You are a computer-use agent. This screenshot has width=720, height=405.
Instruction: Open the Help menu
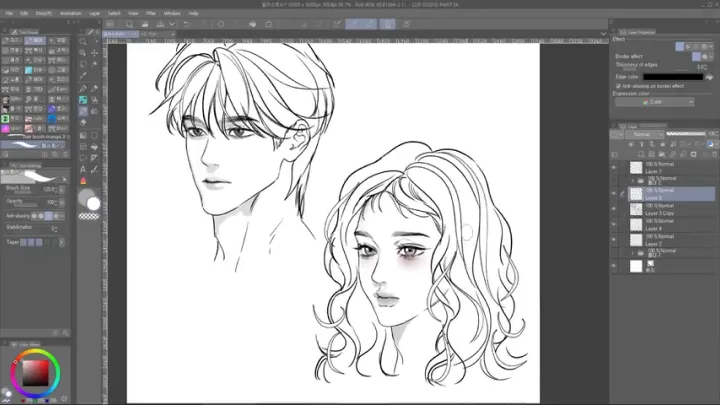click(x=193, y=13)
